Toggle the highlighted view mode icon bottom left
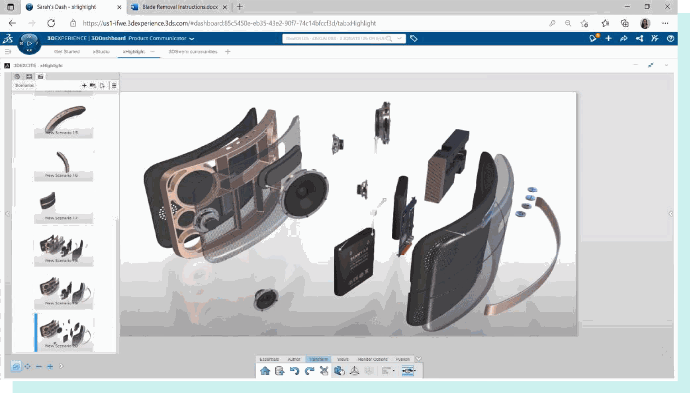The height and width of the screenshot is (394, 690). (16, 366)
